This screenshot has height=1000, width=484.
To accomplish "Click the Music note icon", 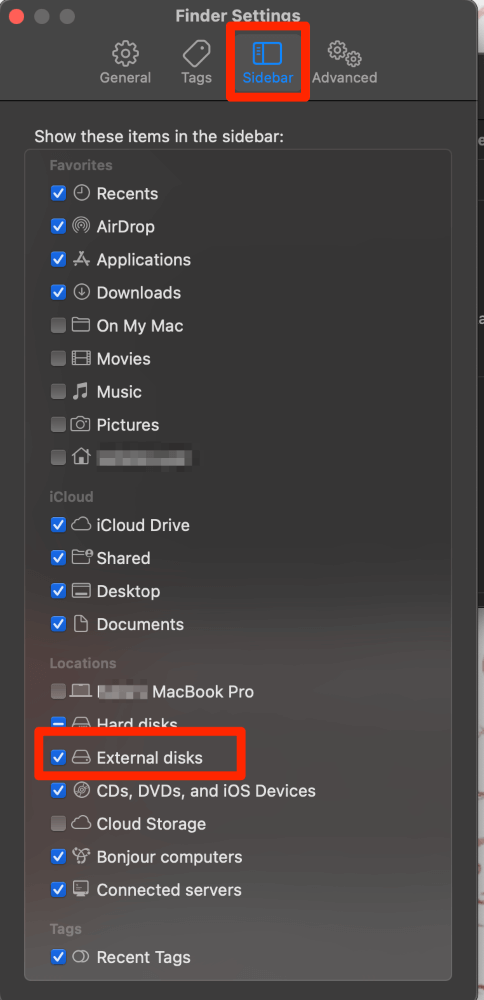I will (x=81, y=392).
